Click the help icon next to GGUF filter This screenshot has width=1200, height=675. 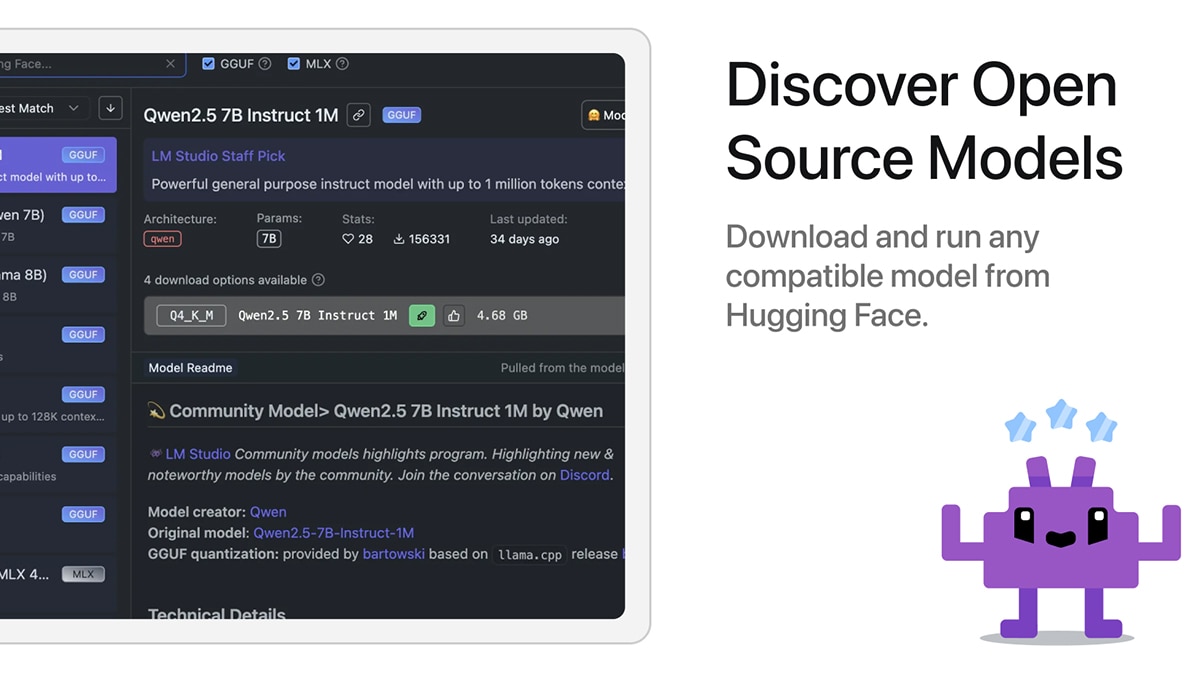pyautogui.click(x=265, y=64)
